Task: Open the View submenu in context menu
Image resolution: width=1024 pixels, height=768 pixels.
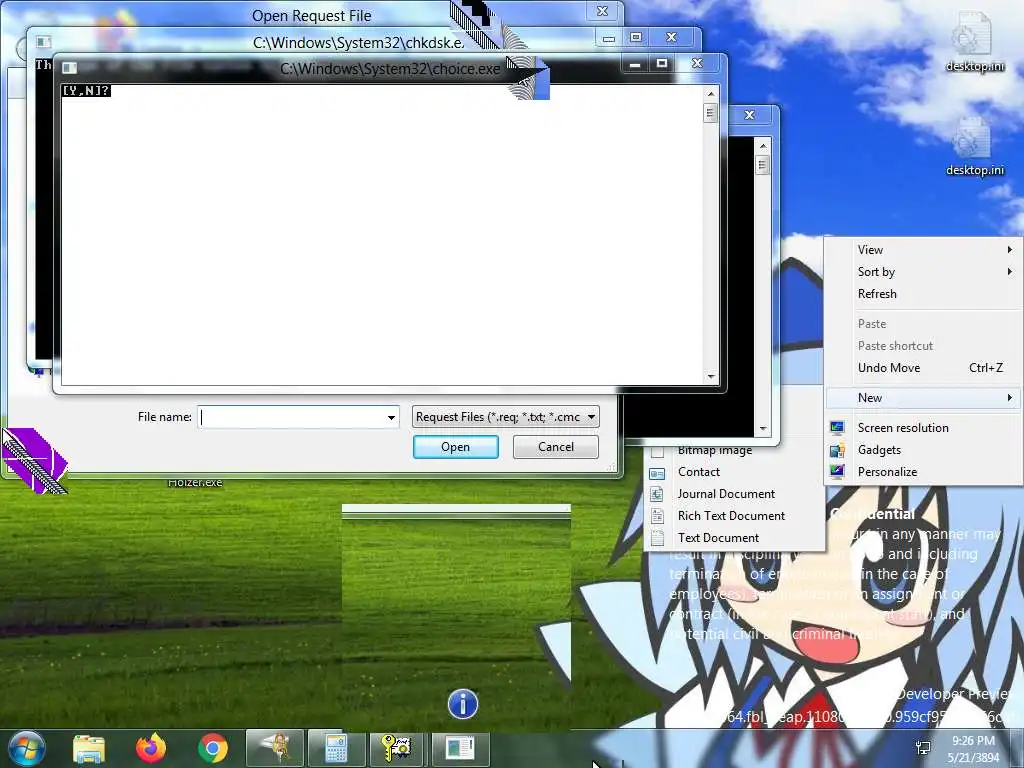Action: tap(923, 249)
